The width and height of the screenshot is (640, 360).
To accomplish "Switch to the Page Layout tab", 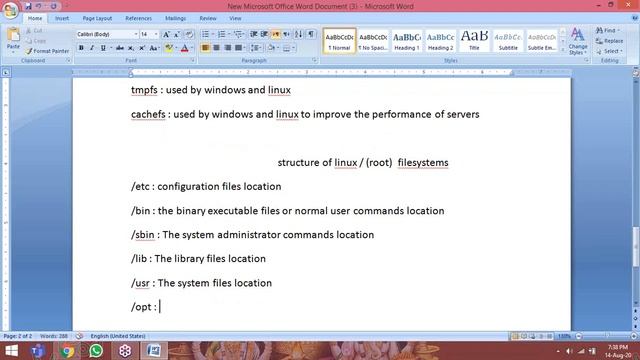I will pos(97,18).
